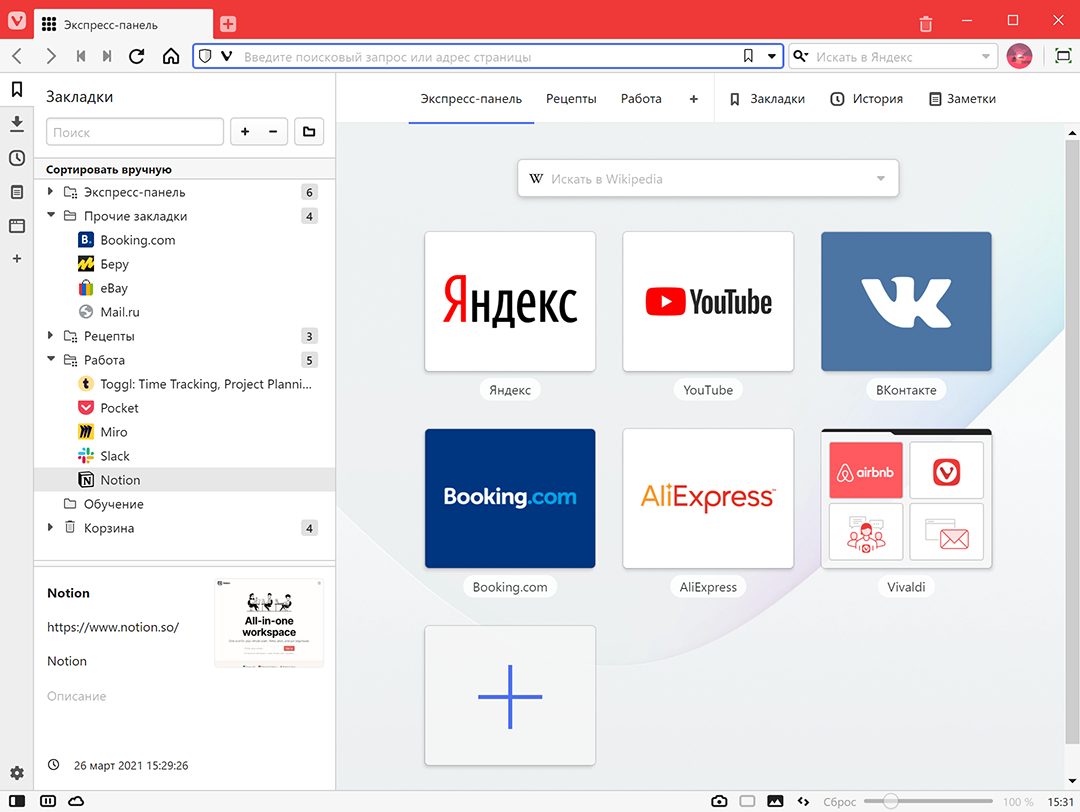1080x812 pixels.
Task: Open the Downloads panel icon
Action: 17,123
